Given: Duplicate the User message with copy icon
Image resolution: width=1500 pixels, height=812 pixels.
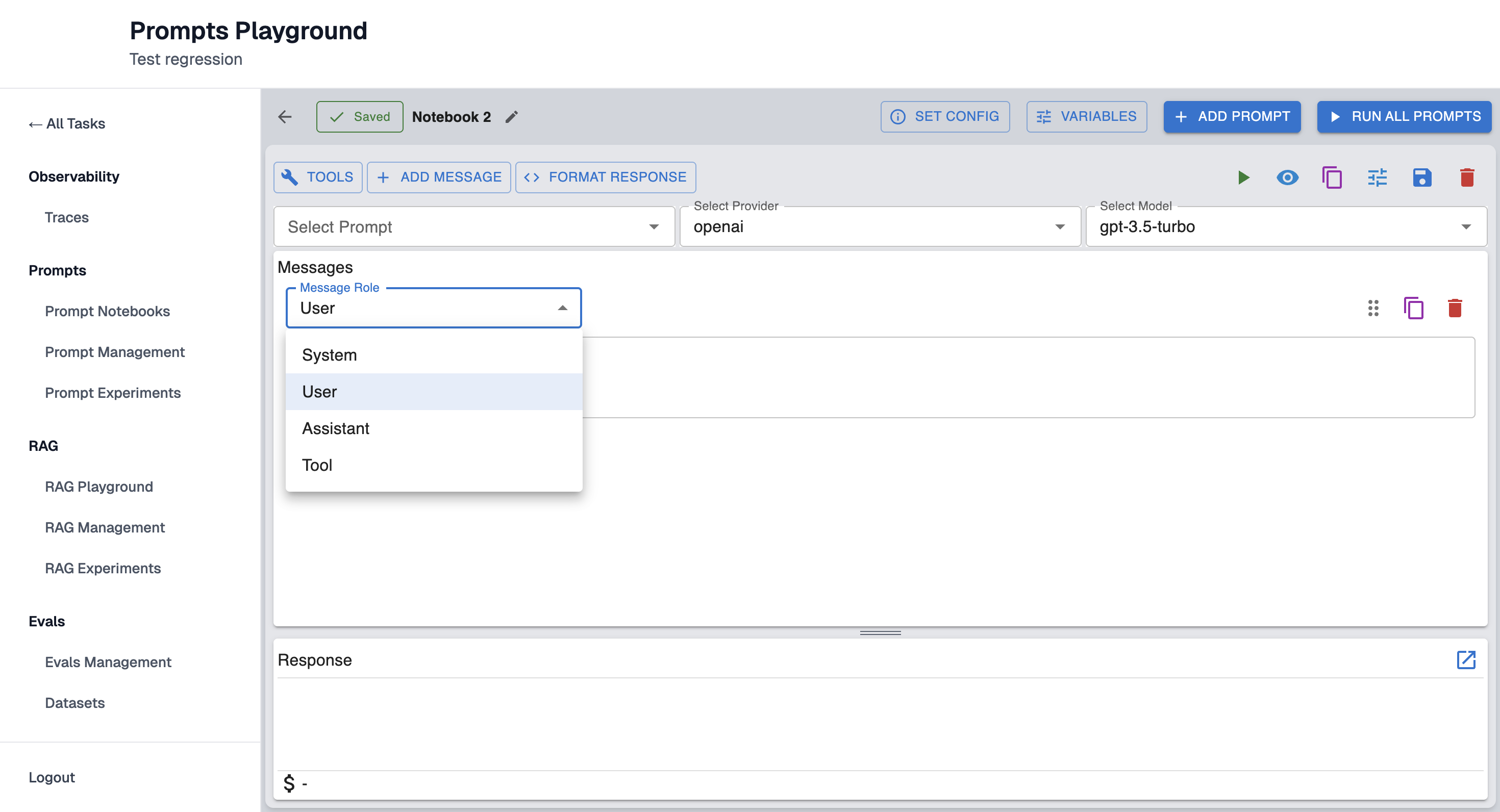Looking at the screenshot, I should pyautogui.click(x=1414, y=308).
